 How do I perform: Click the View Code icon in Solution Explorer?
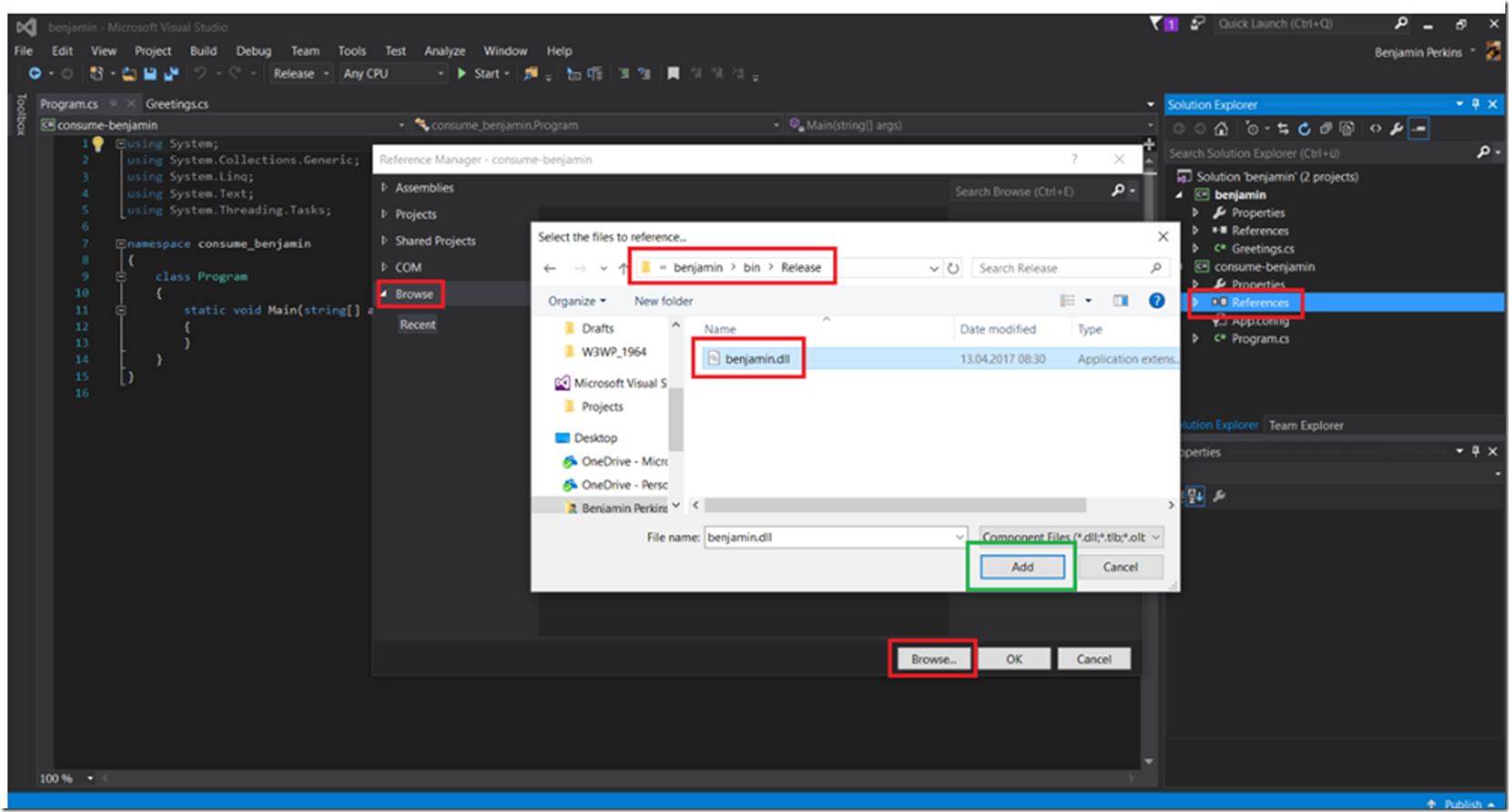pos(1375,129)
